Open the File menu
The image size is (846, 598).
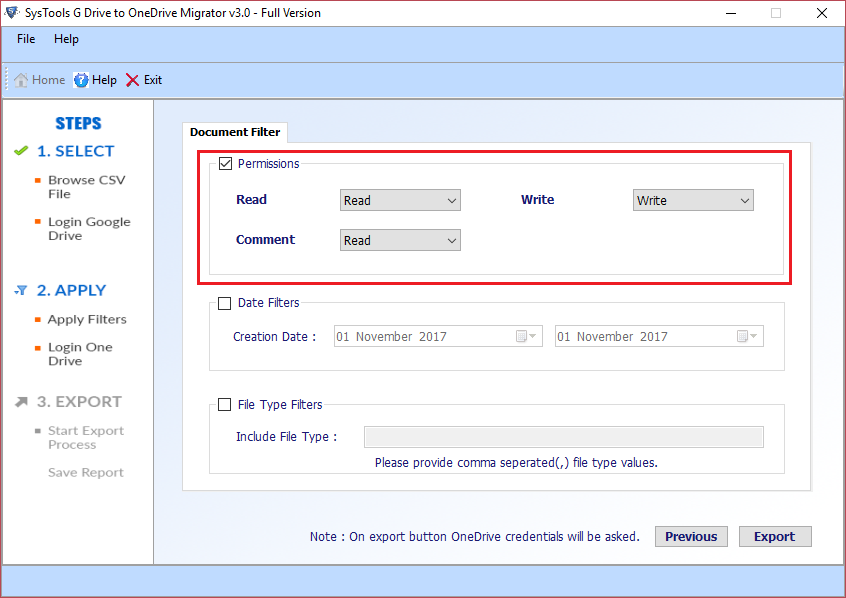click(x=26, y=39)
